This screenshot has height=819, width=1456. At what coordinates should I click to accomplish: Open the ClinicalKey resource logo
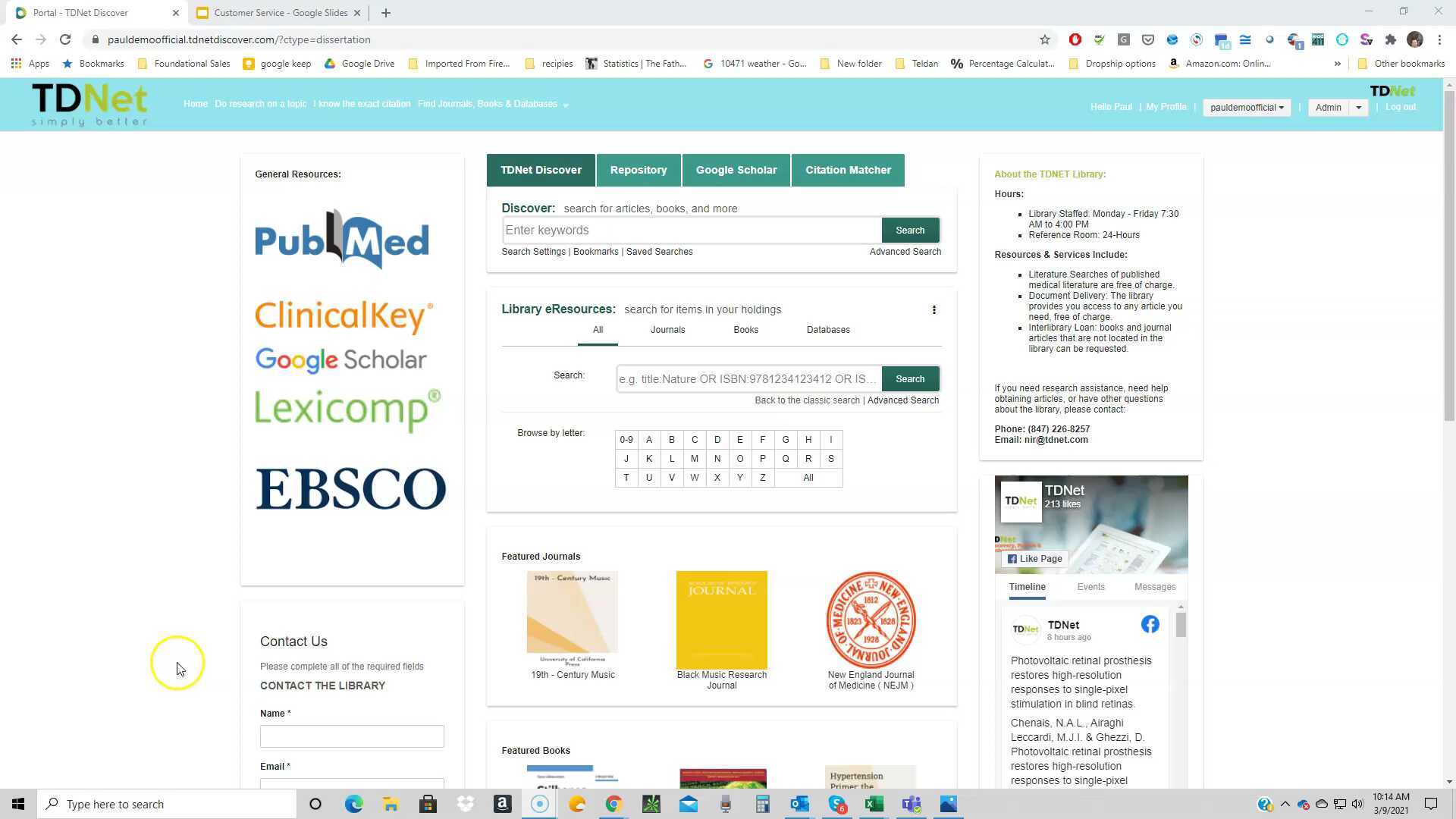(x=344, y=315)
